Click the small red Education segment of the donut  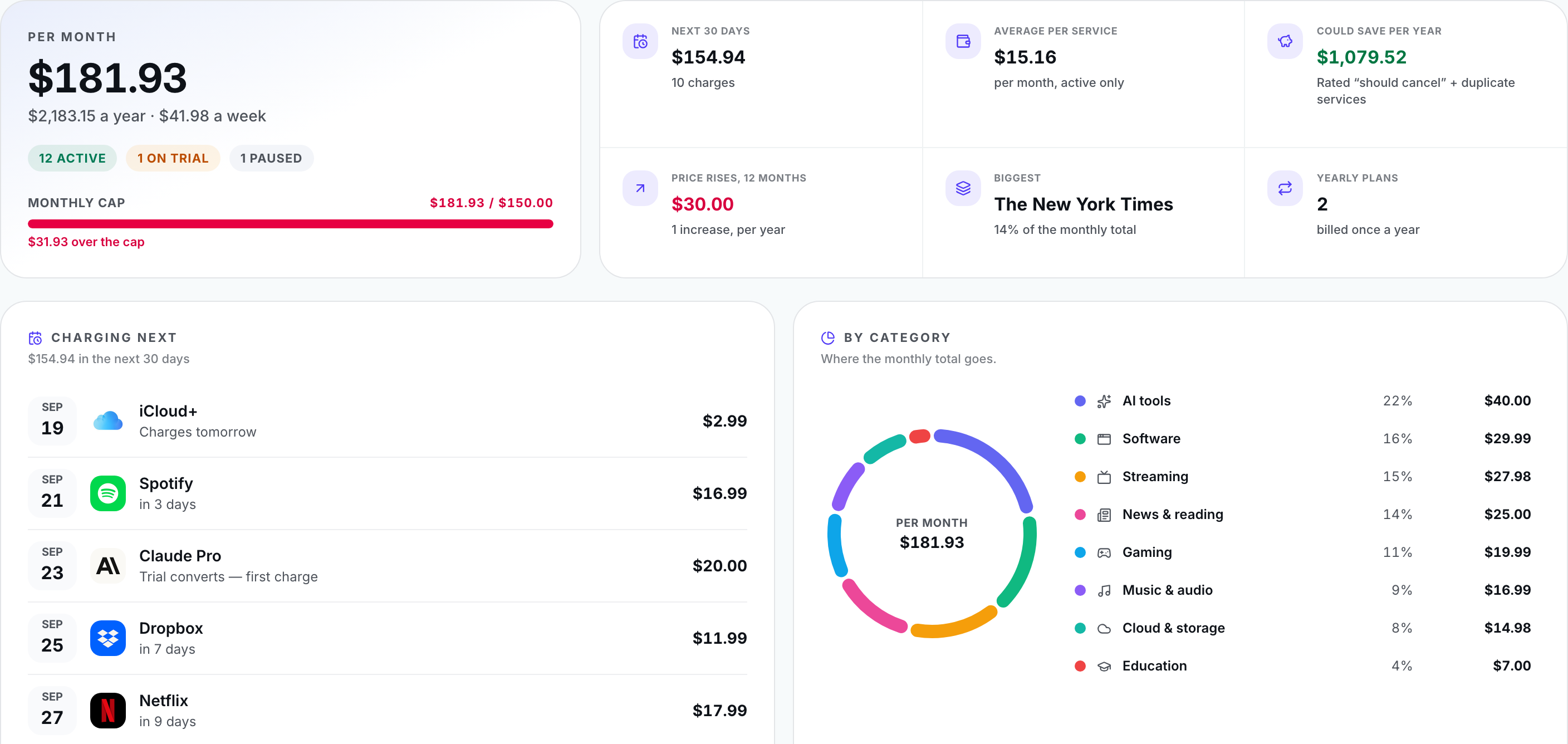click(920, 436)
